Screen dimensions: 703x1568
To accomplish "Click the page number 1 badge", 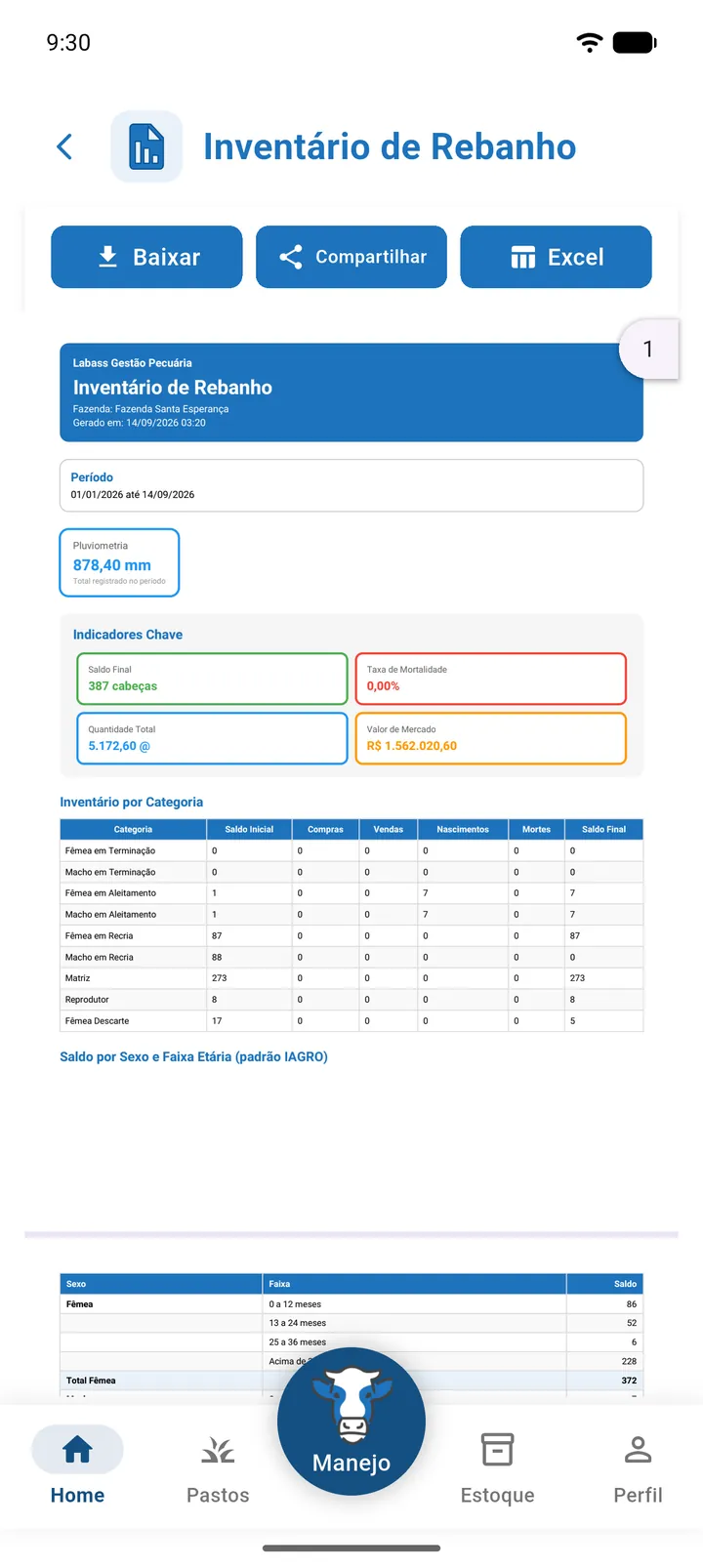I will [648, 349].
